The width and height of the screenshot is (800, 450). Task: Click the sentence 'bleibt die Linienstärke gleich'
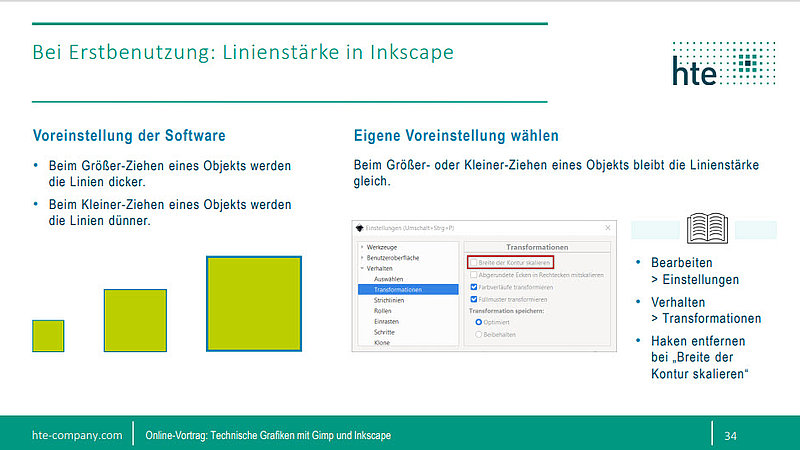tap(556, 172)
